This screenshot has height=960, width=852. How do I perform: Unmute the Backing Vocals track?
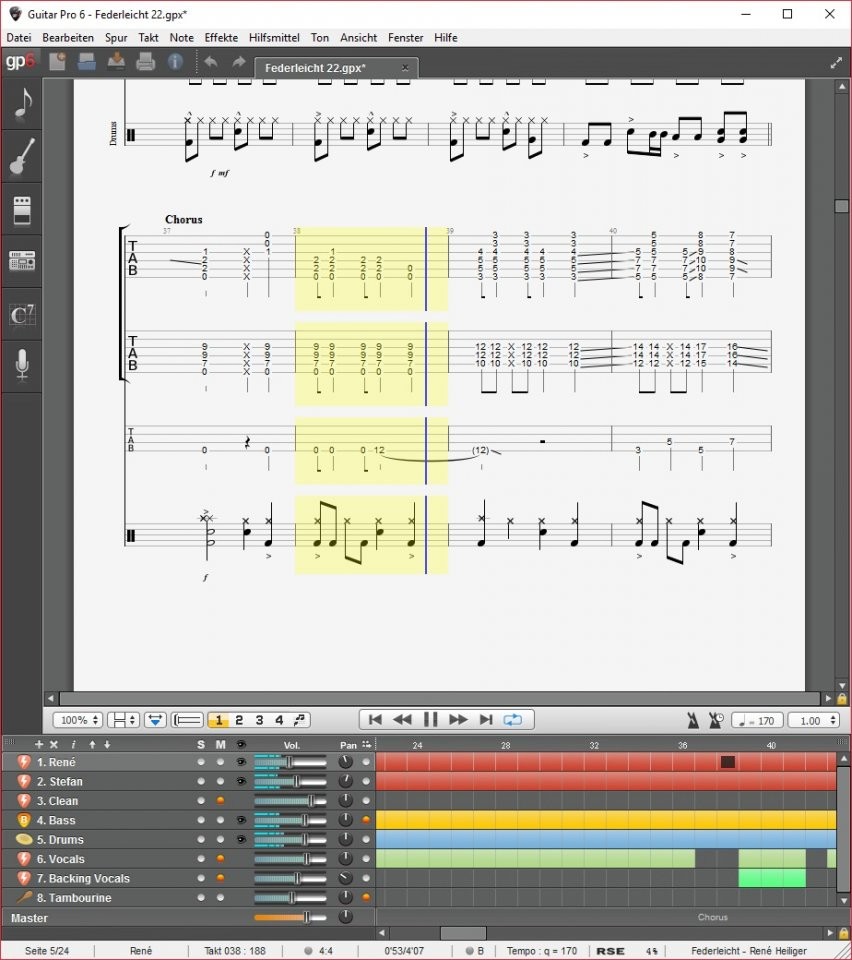click(x=220, y=878)
